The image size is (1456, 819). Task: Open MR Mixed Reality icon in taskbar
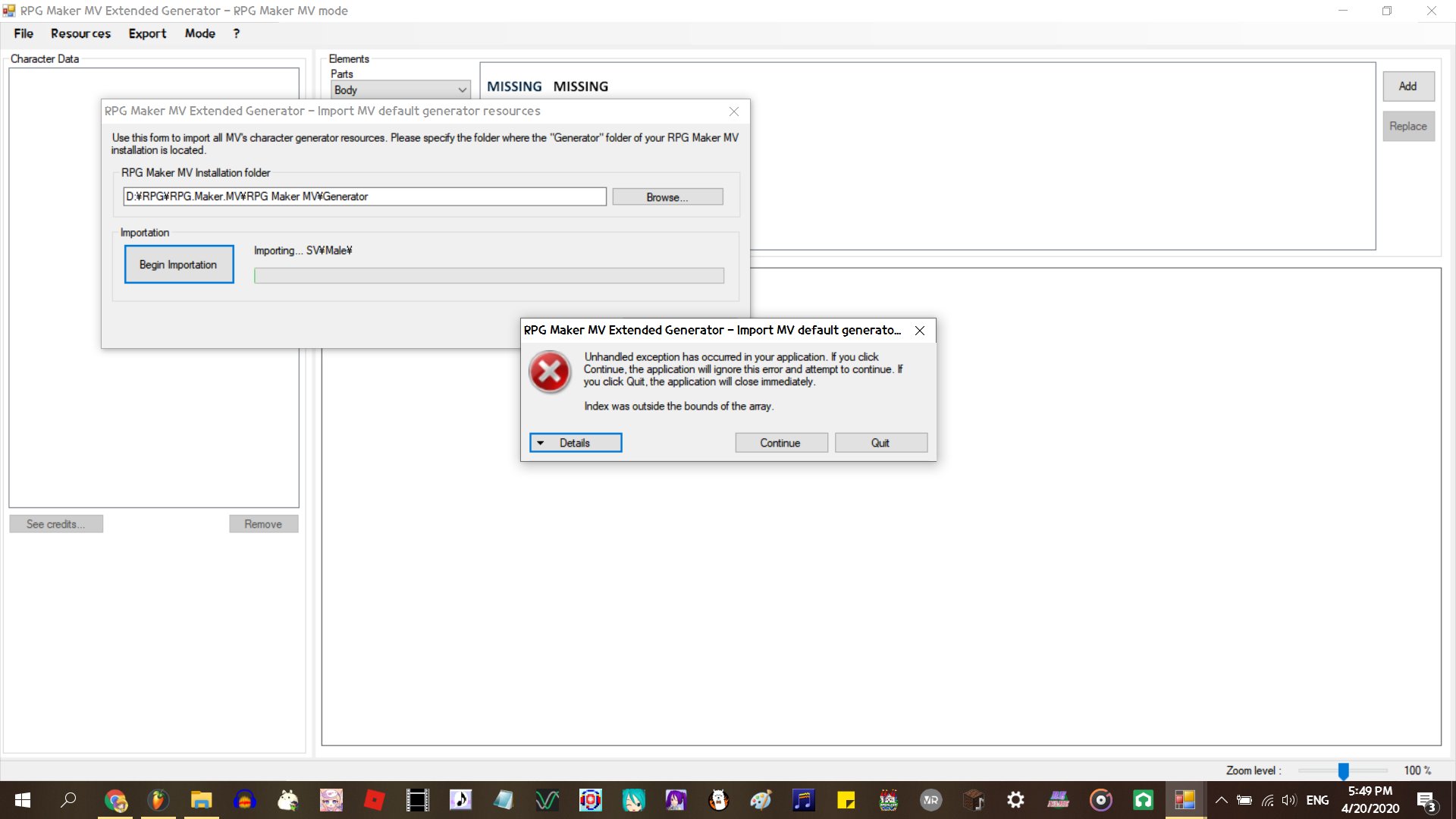931,800
